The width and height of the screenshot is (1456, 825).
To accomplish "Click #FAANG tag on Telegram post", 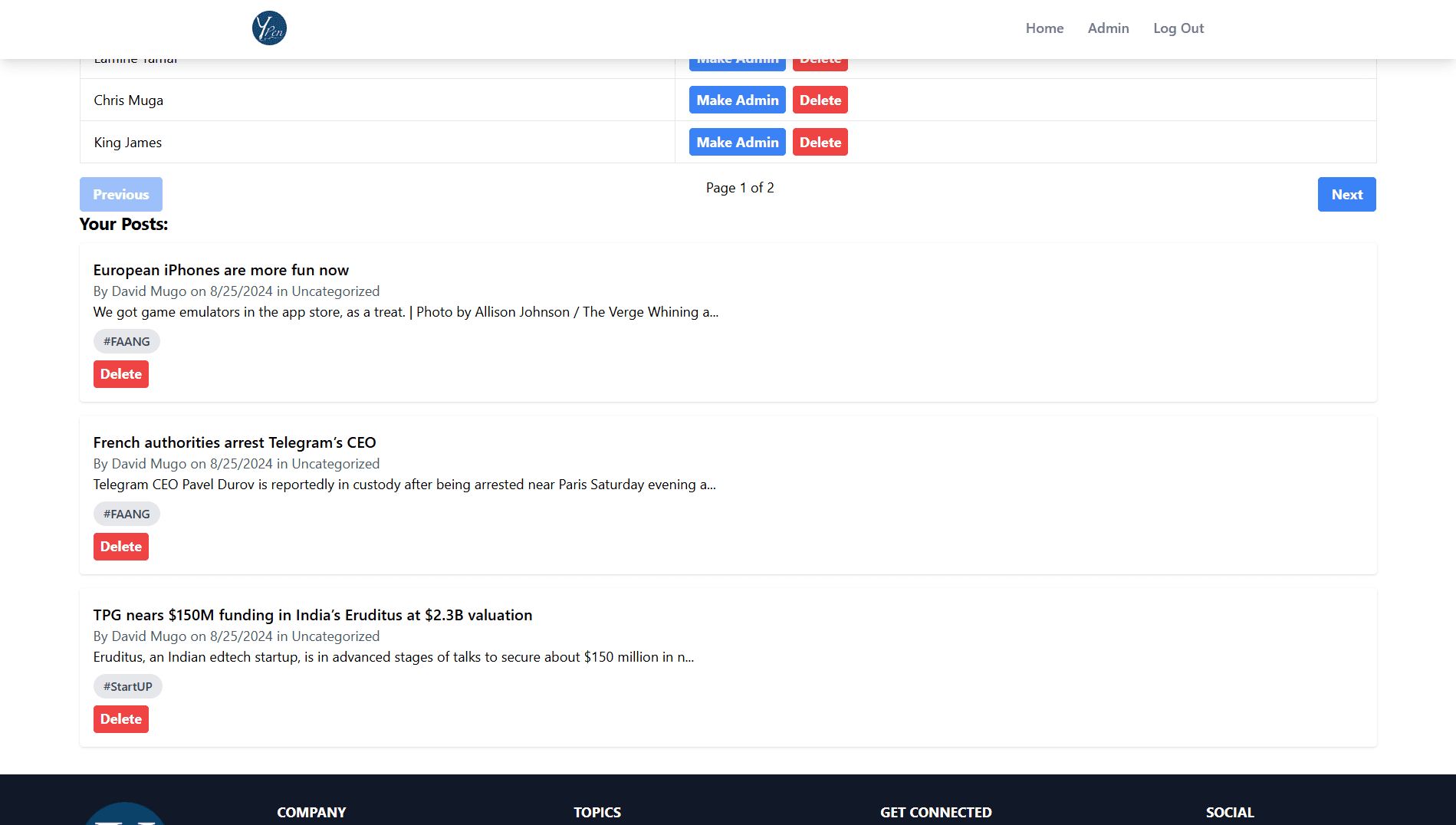I will 127,514.
